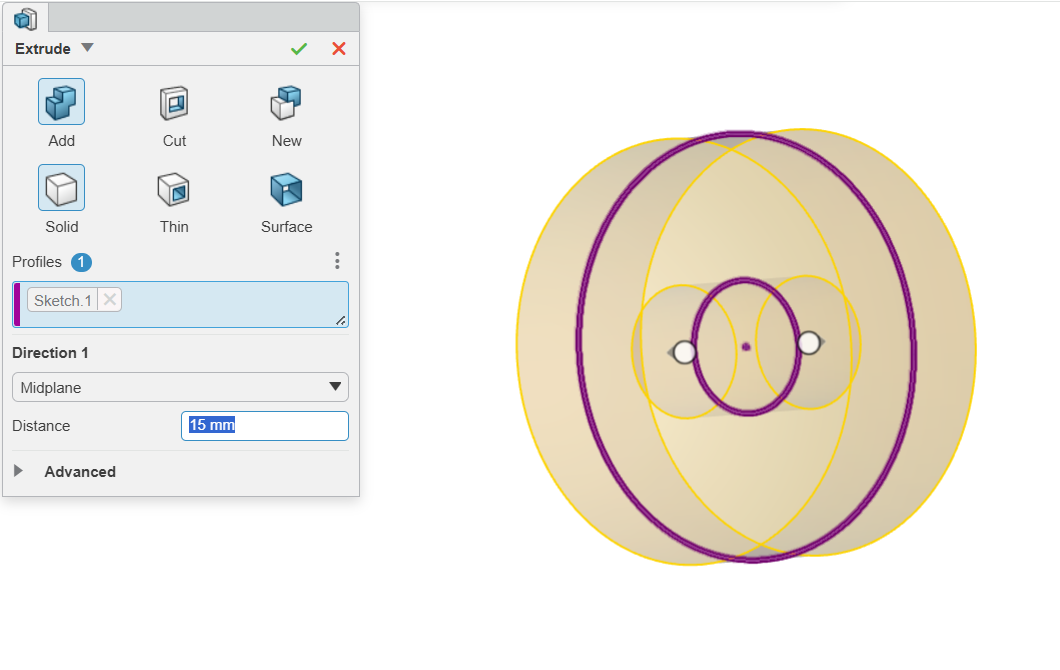Image resolution: width=1060 pixels, height=670 pixels.
Task: Click the extrude feature icon in panel header
Action: tap(26, 18)
